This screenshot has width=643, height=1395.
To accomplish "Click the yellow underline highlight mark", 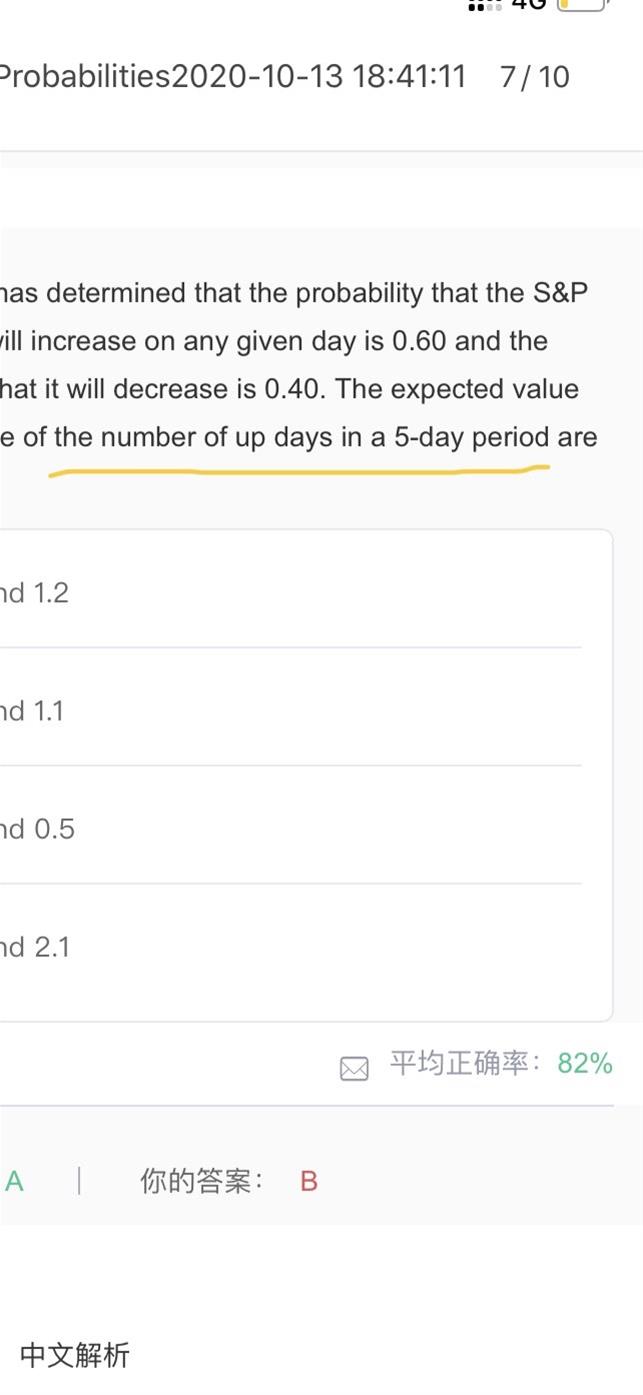I will (298, 469).
